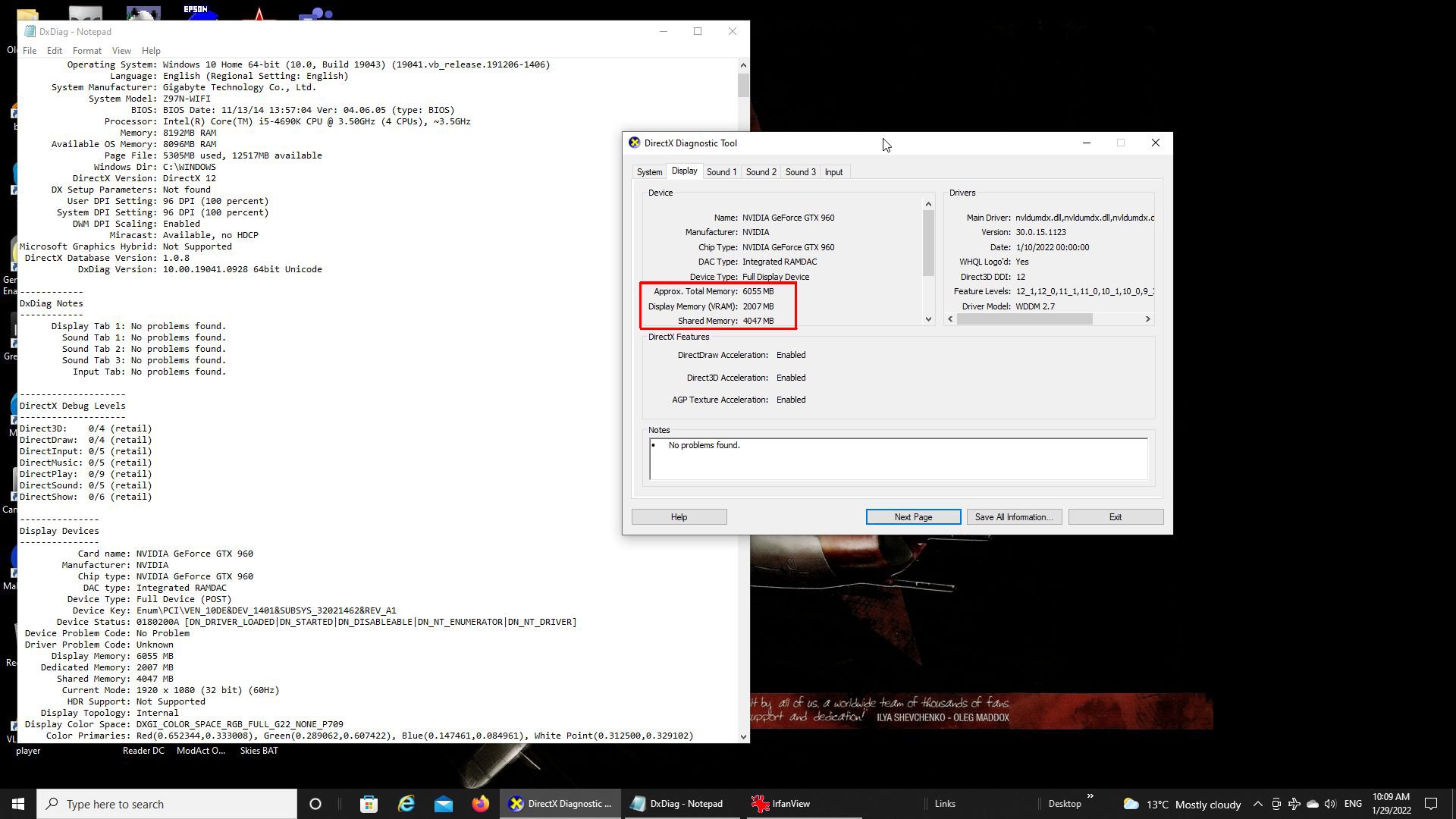The height and width of the screenshot is (819, 1456).
Task: Switch to DxDiag Notepad taskbar button
Action: 680,804
